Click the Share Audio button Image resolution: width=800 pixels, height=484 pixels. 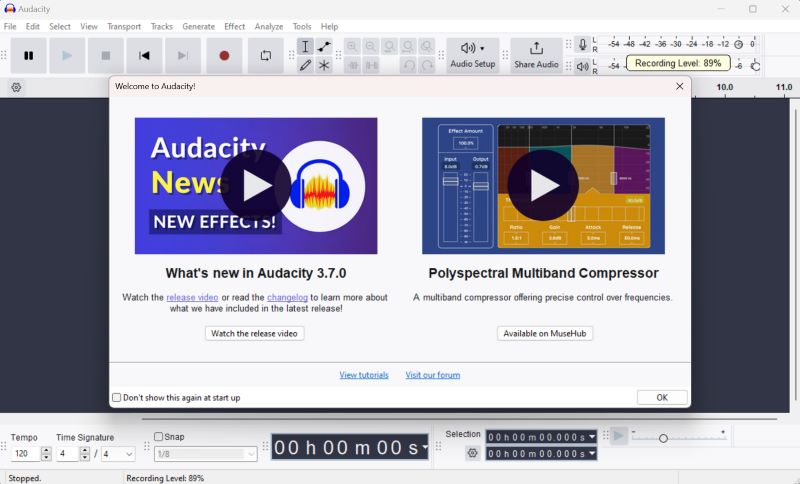(536, 56)
